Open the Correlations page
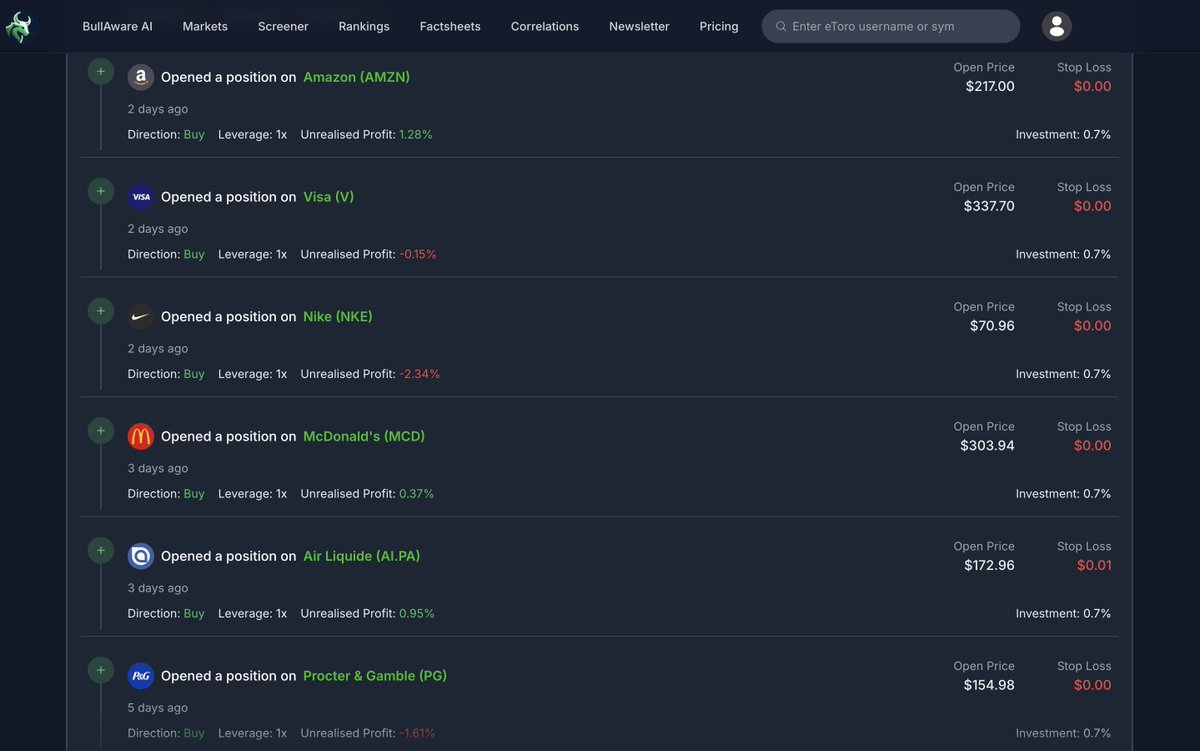 point(545,26)
